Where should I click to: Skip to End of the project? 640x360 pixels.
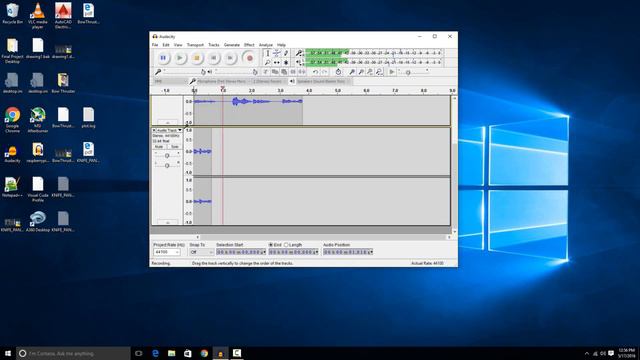point(230,58)
